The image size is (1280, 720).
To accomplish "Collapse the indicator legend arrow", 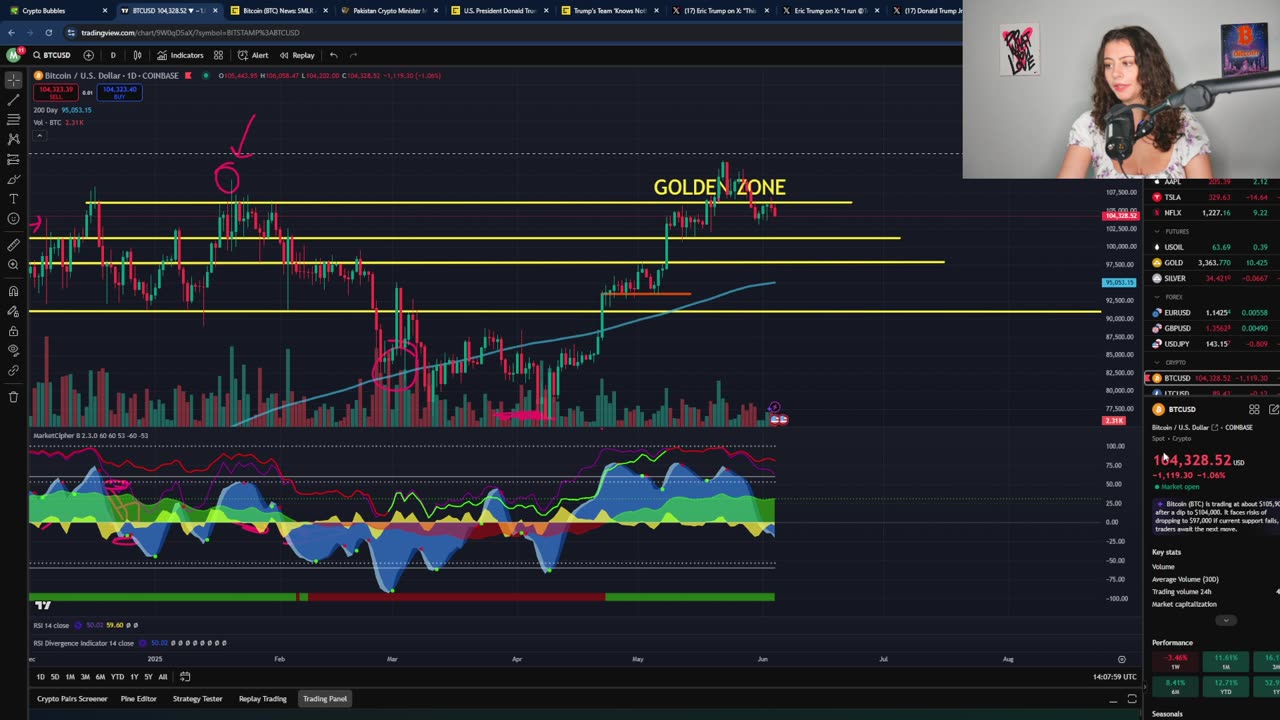I will pyautogui.click(x=39, y=135).
